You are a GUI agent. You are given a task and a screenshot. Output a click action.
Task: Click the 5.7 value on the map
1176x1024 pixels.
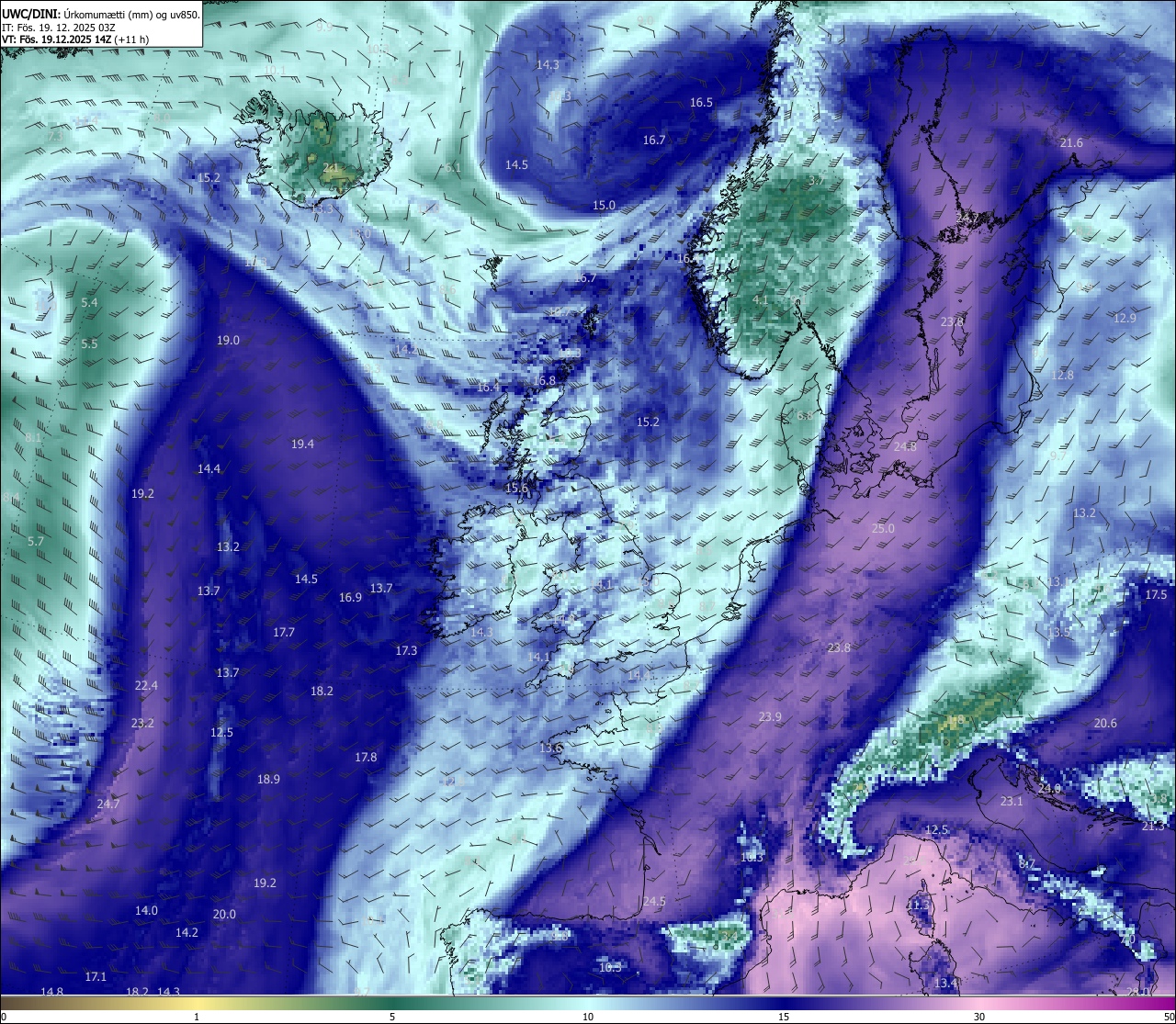pyautogui.click(x=36, y=542)
